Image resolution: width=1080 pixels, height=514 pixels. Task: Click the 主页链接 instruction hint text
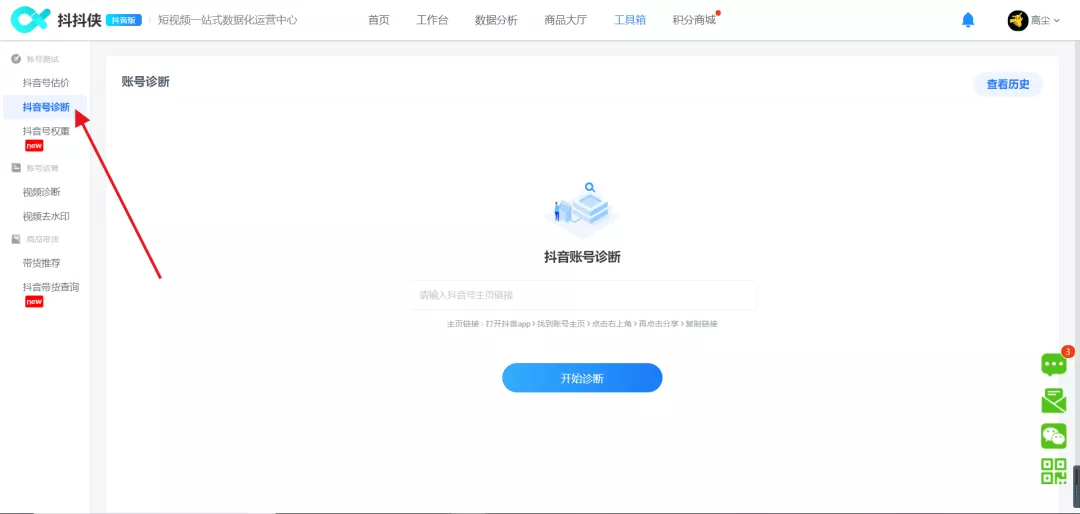coord(582,324)
